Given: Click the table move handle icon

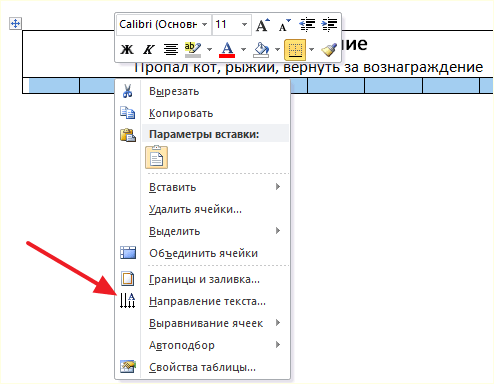Looking at the screenshot, I should (15, 24).
